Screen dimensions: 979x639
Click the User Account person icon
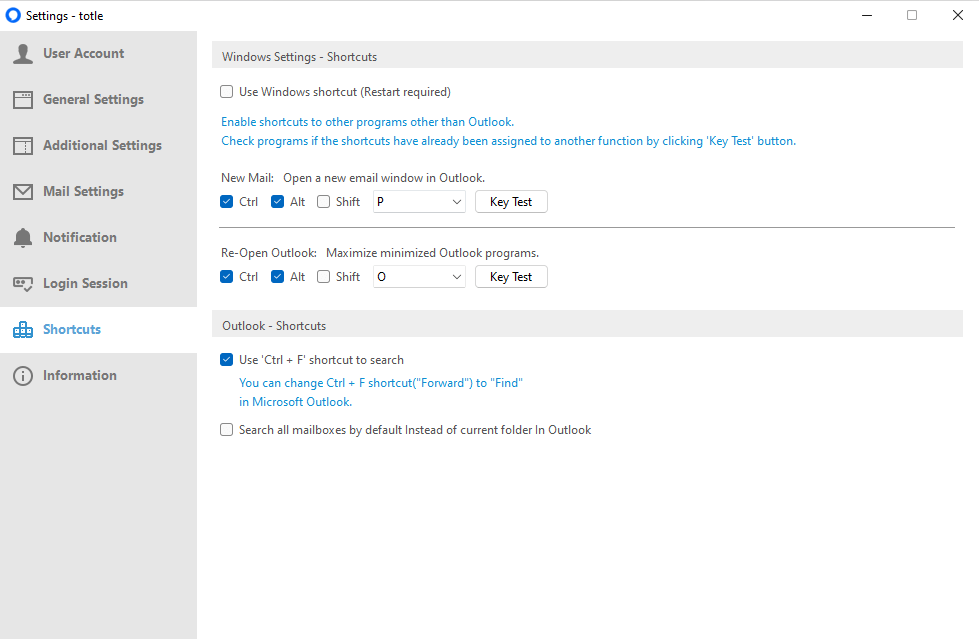point(23,54)
